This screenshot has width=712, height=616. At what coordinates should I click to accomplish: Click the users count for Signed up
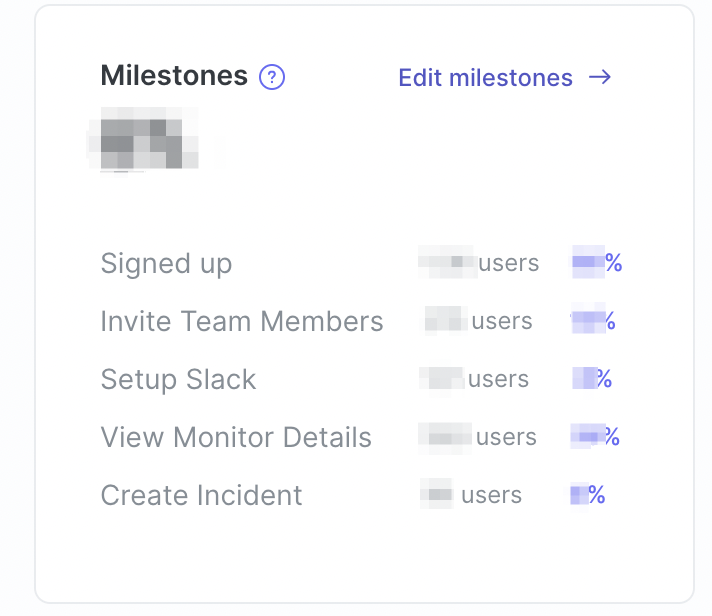click(479, 262)
